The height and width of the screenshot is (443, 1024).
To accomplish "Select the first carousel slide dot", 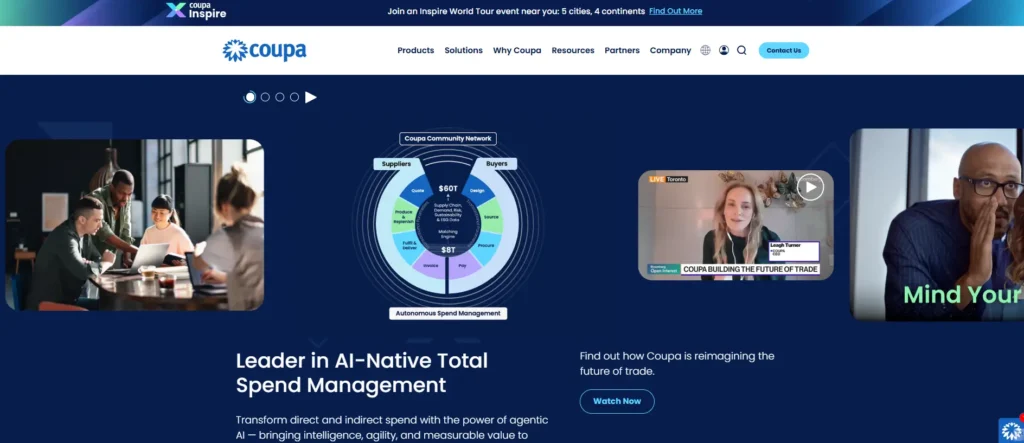I will 249,97.
